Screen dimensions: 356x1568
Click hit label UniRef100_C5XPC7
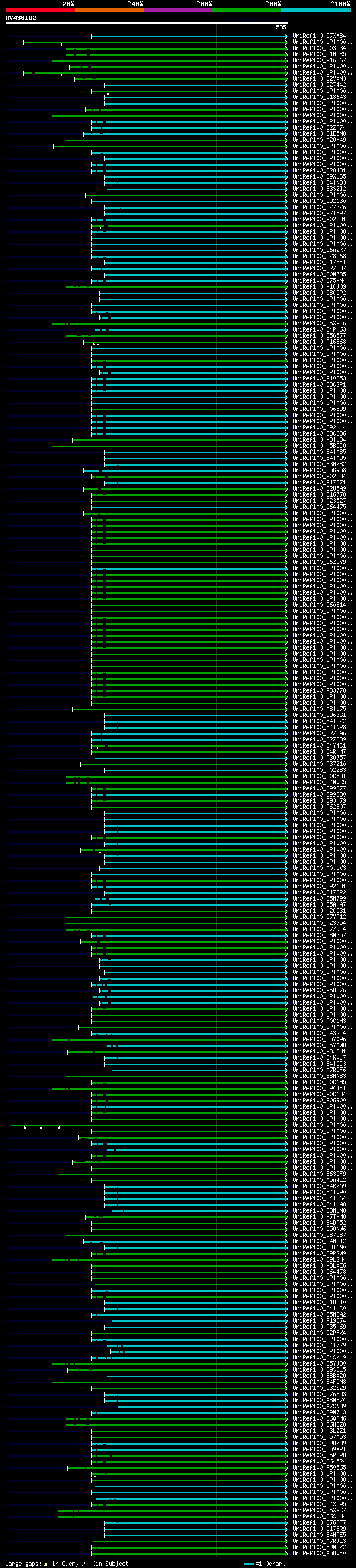click(319, 1510)
